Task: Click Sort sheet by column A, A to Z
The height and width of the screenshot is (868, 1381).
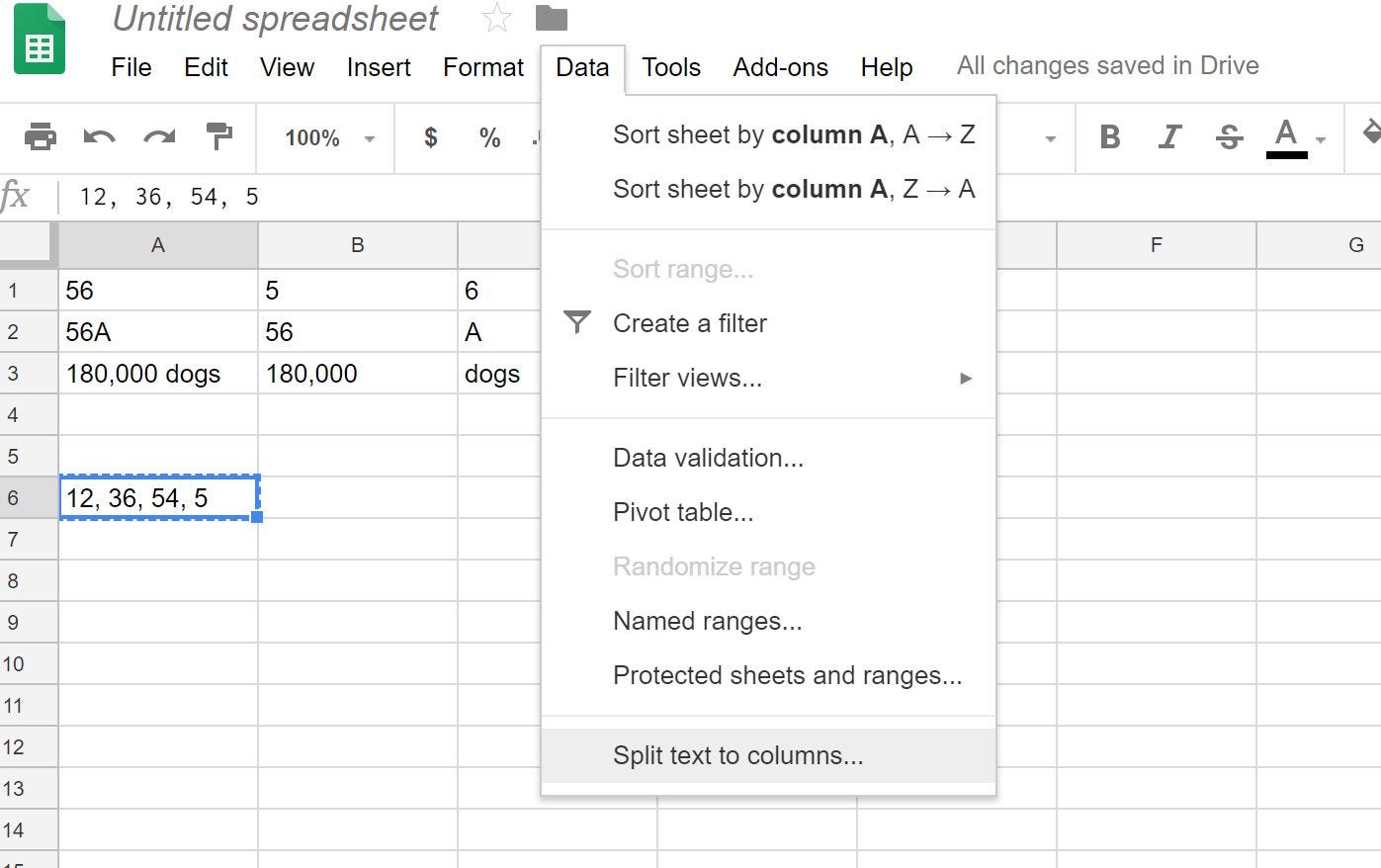Action: pos(794,133)
